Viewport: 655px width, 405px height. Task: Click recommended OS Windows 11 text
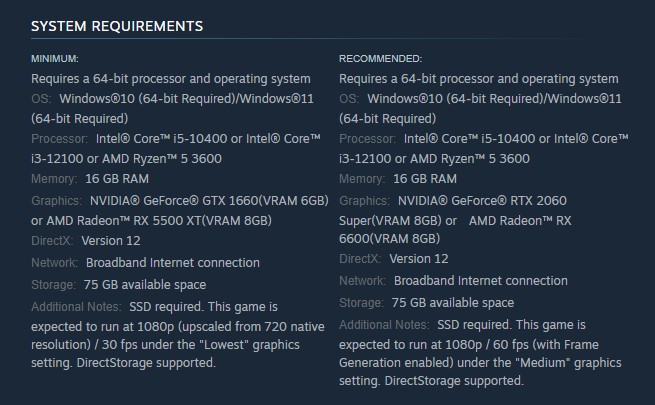[585, 99]
